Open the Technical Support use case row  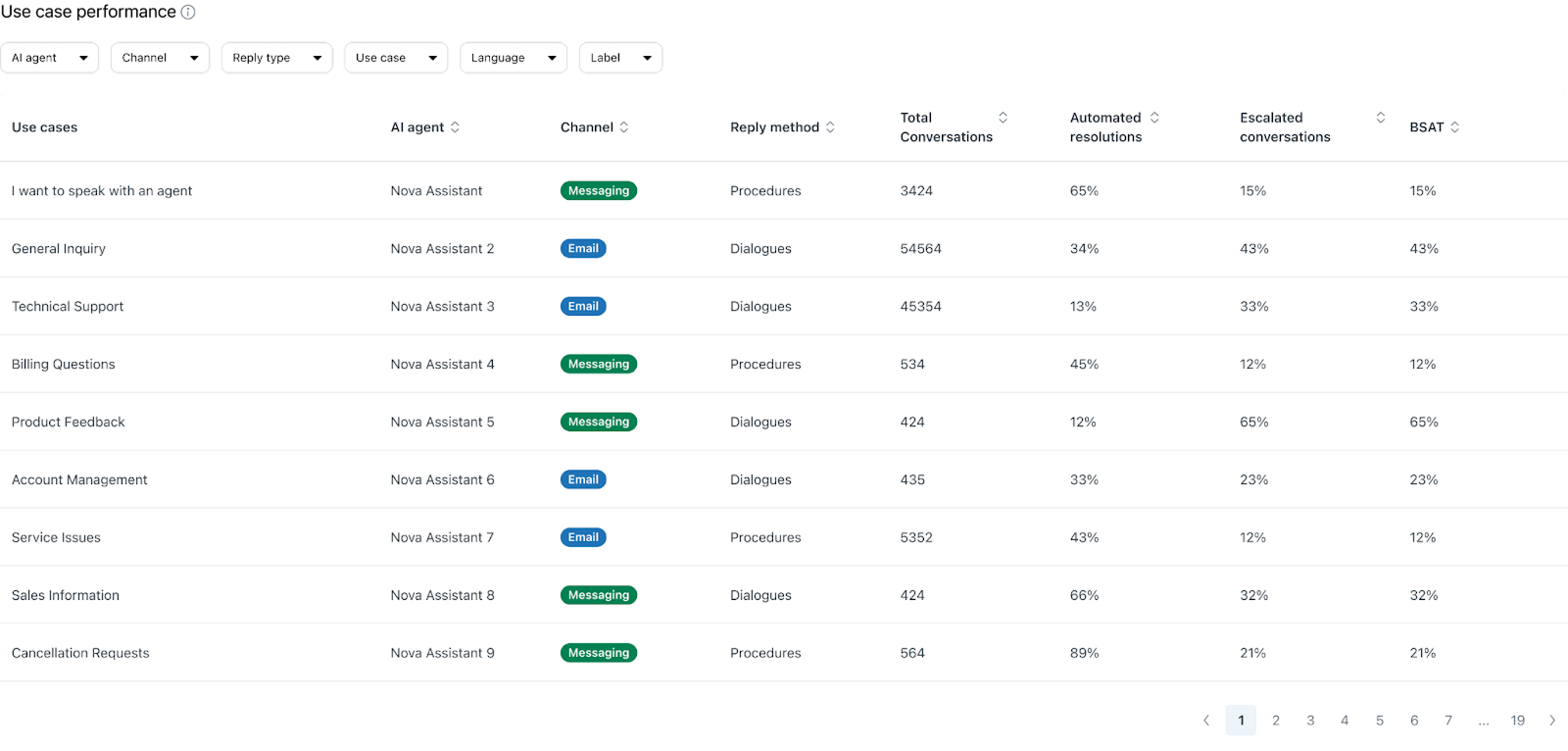click(68, 307)
